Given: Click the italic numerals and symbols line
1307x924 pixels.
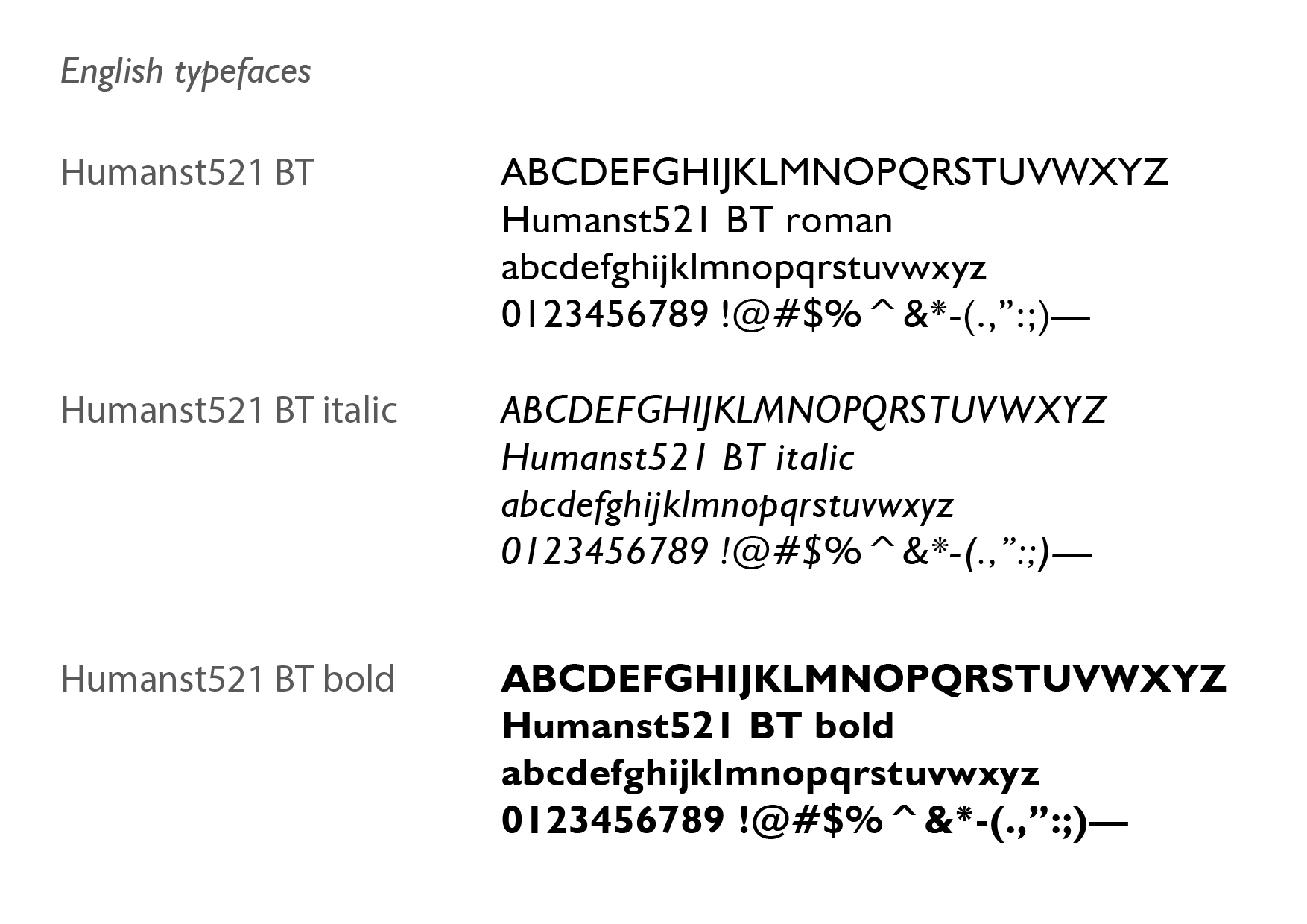Looking at the screenshot, I should click(795, 553).
